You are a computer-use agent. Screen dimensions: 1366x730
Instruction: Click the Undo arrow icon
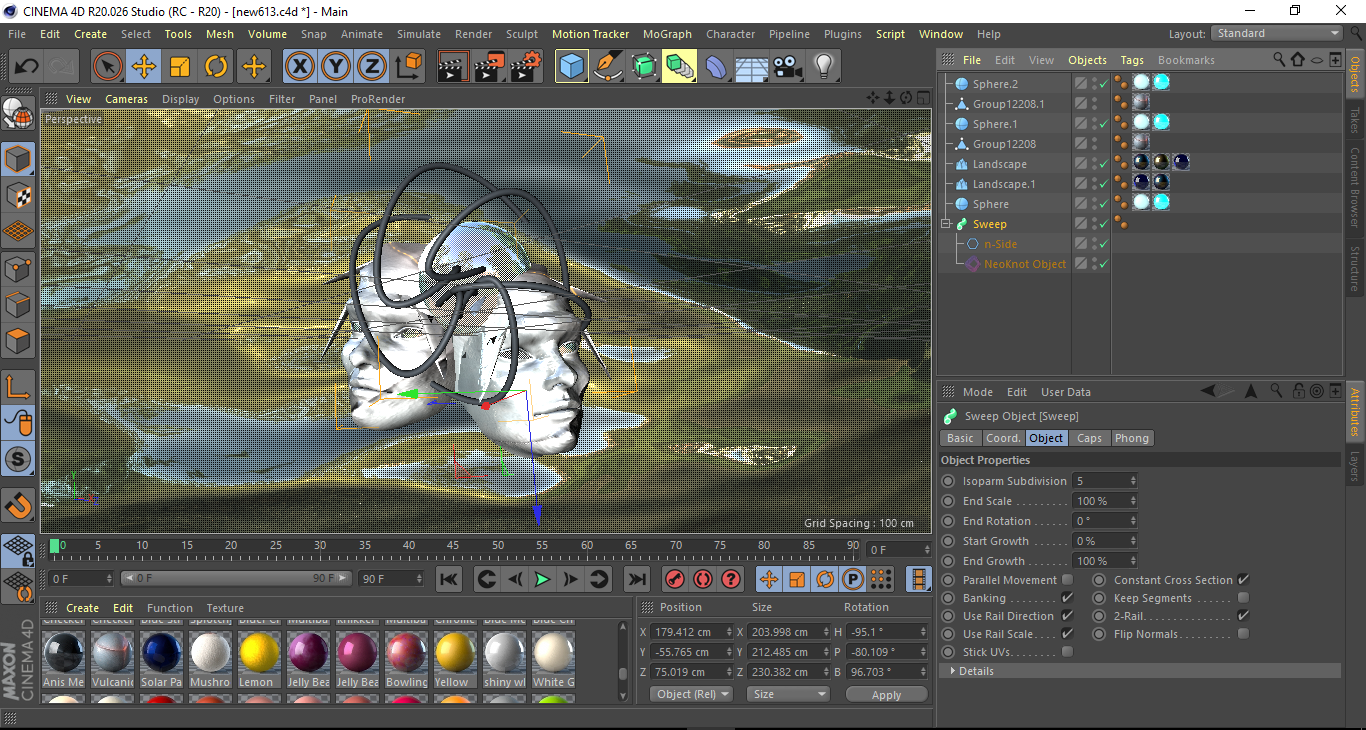click(27, 67)
